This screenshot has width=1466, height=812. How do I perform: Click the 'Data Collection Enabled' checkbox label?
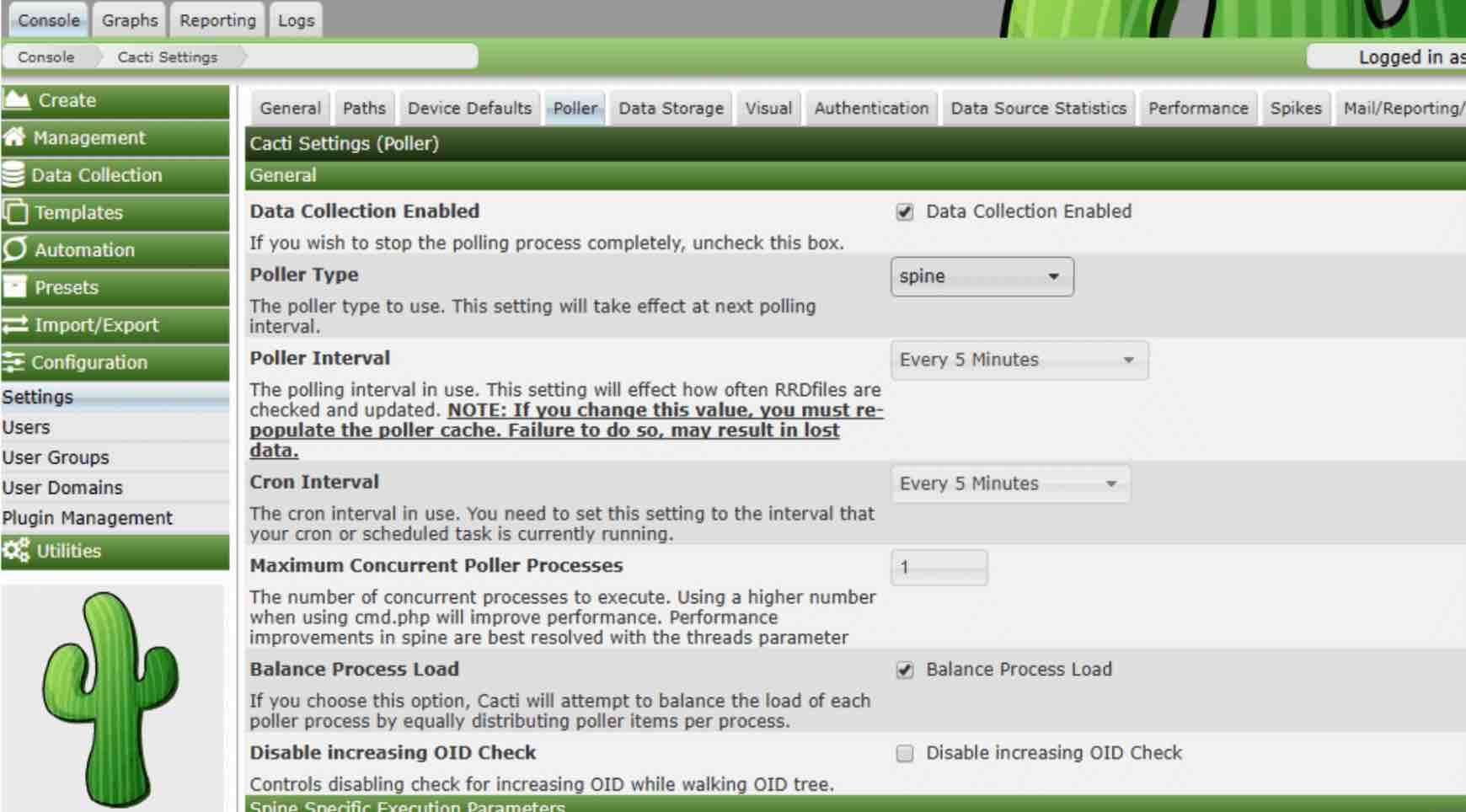point(1029,211)
